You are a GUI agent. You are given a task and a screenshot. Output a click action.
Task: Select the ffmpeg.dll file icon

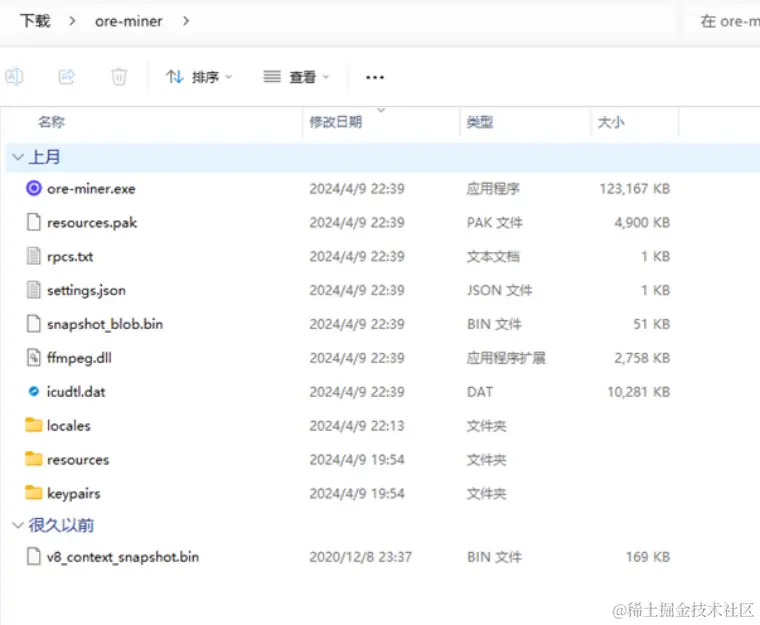33,358
